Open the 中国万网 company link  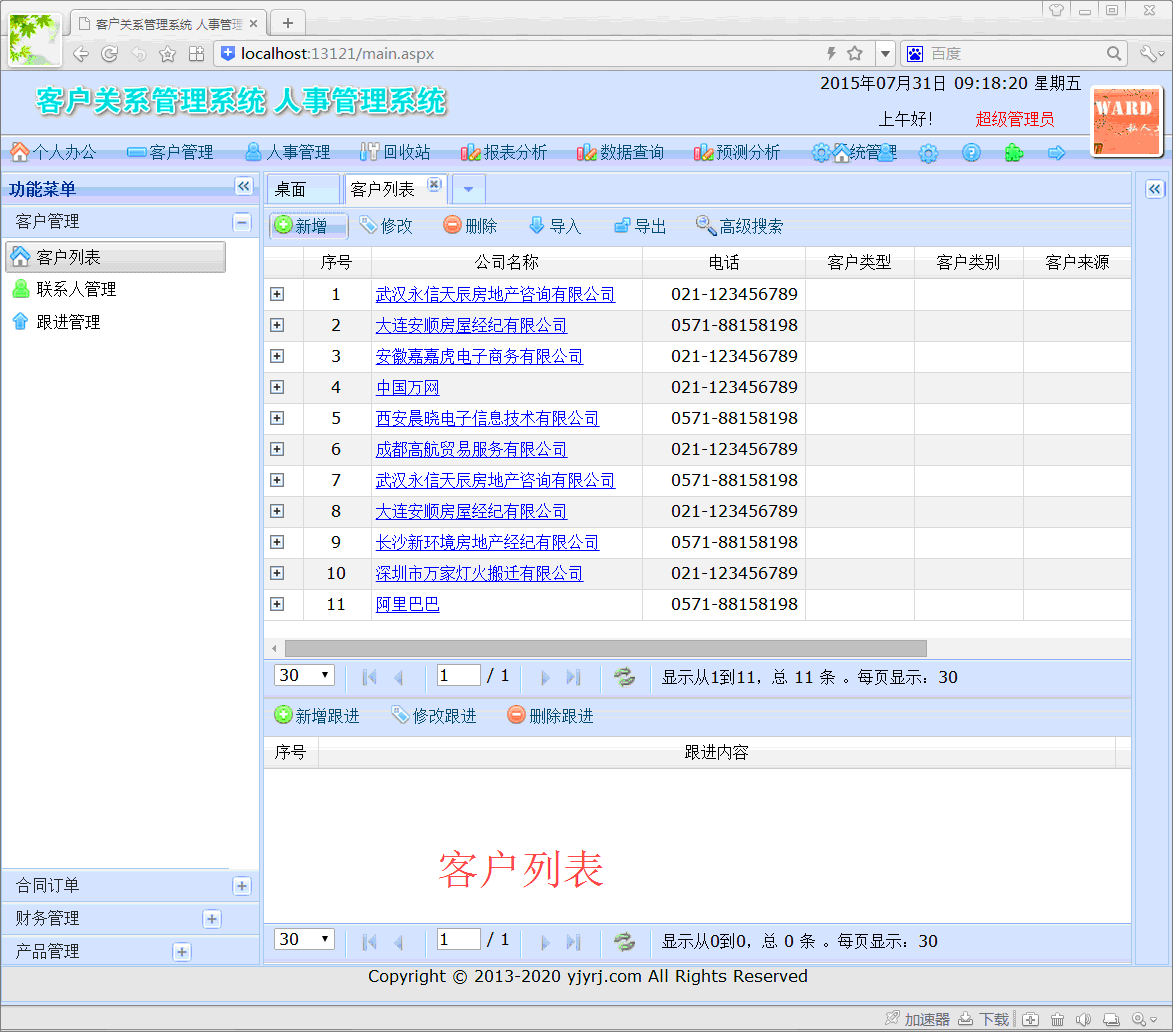pyautogui.click(x=407, y=387)
